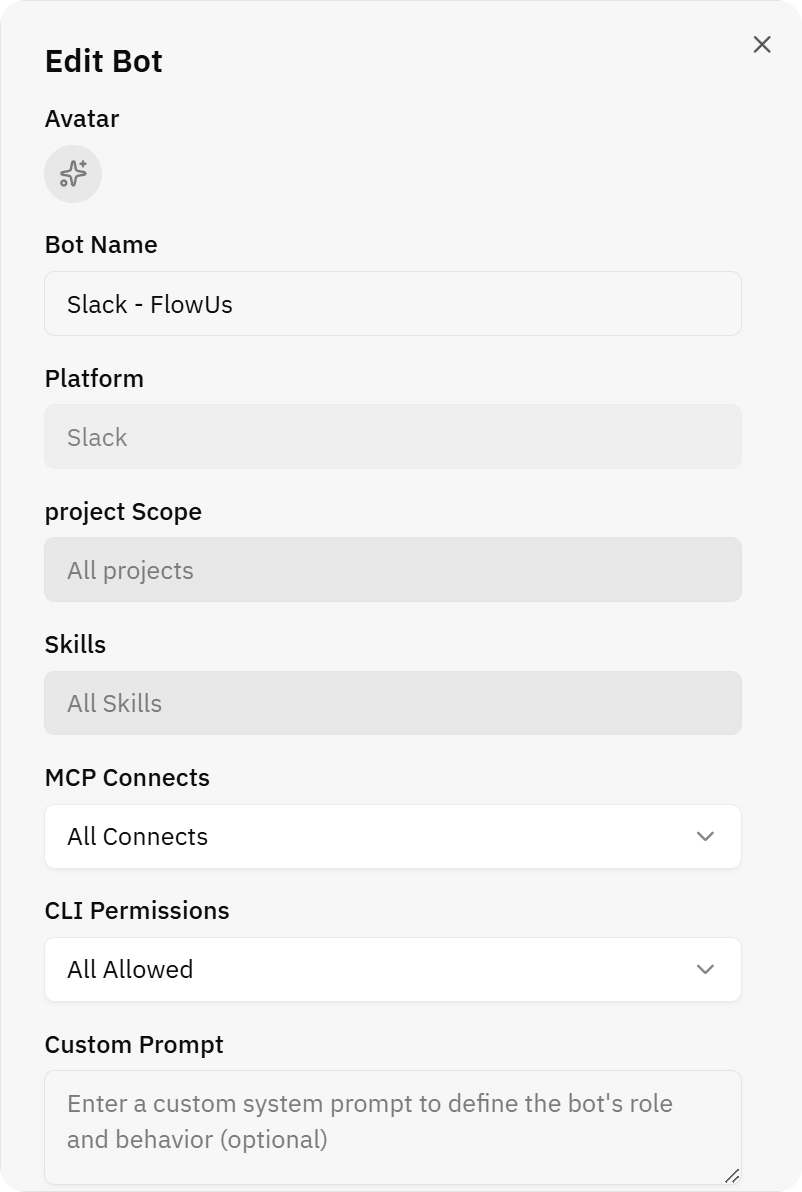Click the sparkle avatar icon
This screenshot has height=1192, width=802.
point(73,174)
